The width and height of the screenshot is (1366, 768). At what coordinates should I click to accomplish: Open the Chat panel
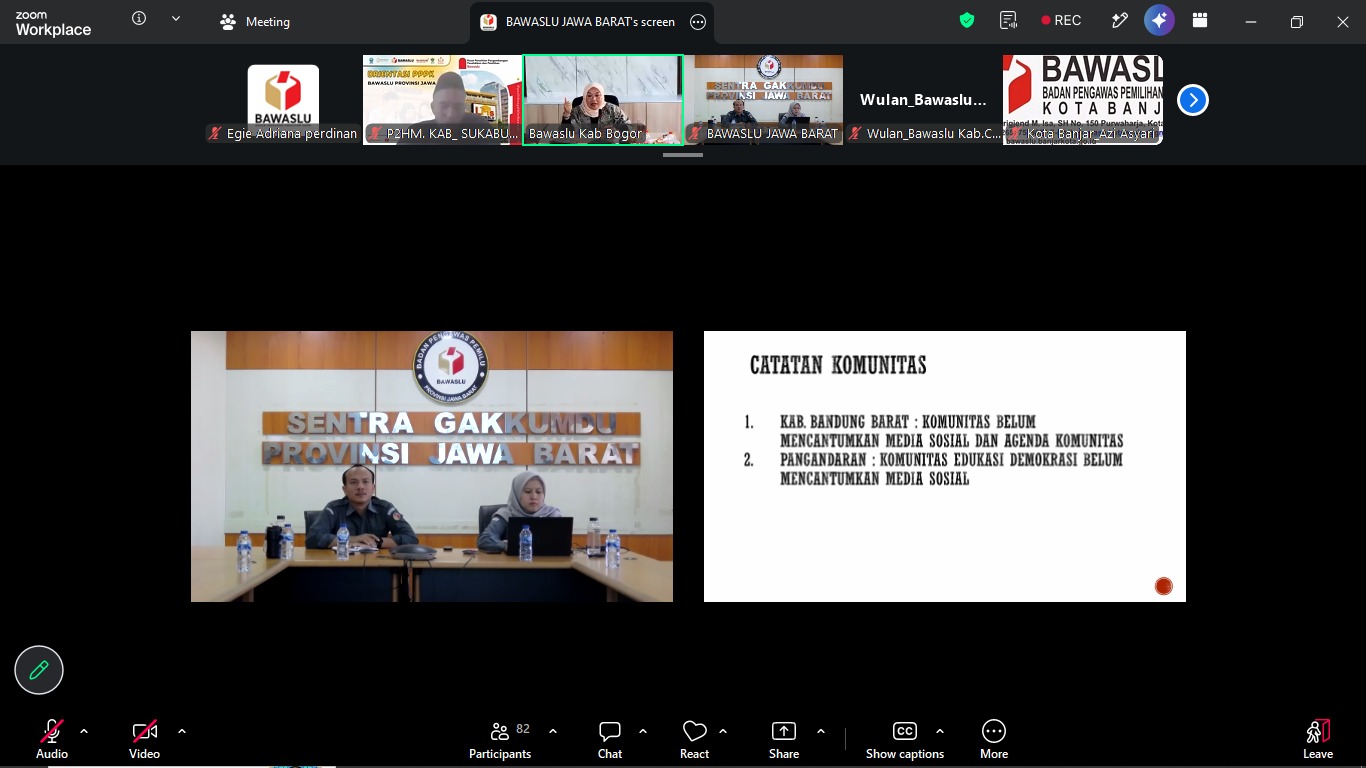click(610, 739)
